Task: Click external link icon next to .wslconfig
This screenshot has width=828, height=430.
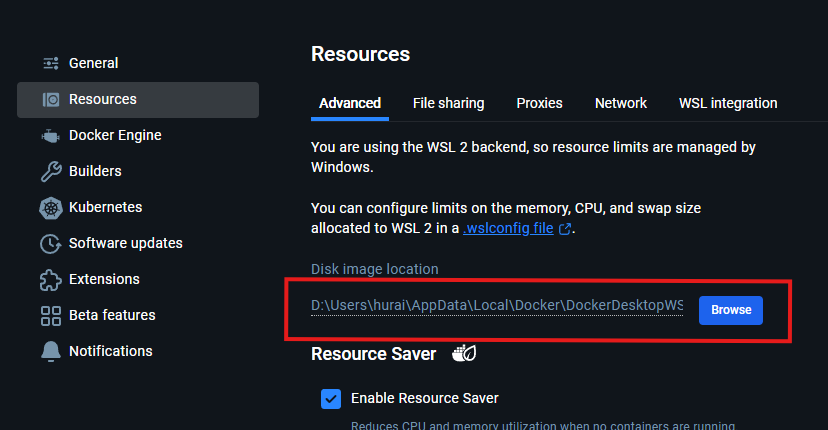Action: click(x=564, y=229)
